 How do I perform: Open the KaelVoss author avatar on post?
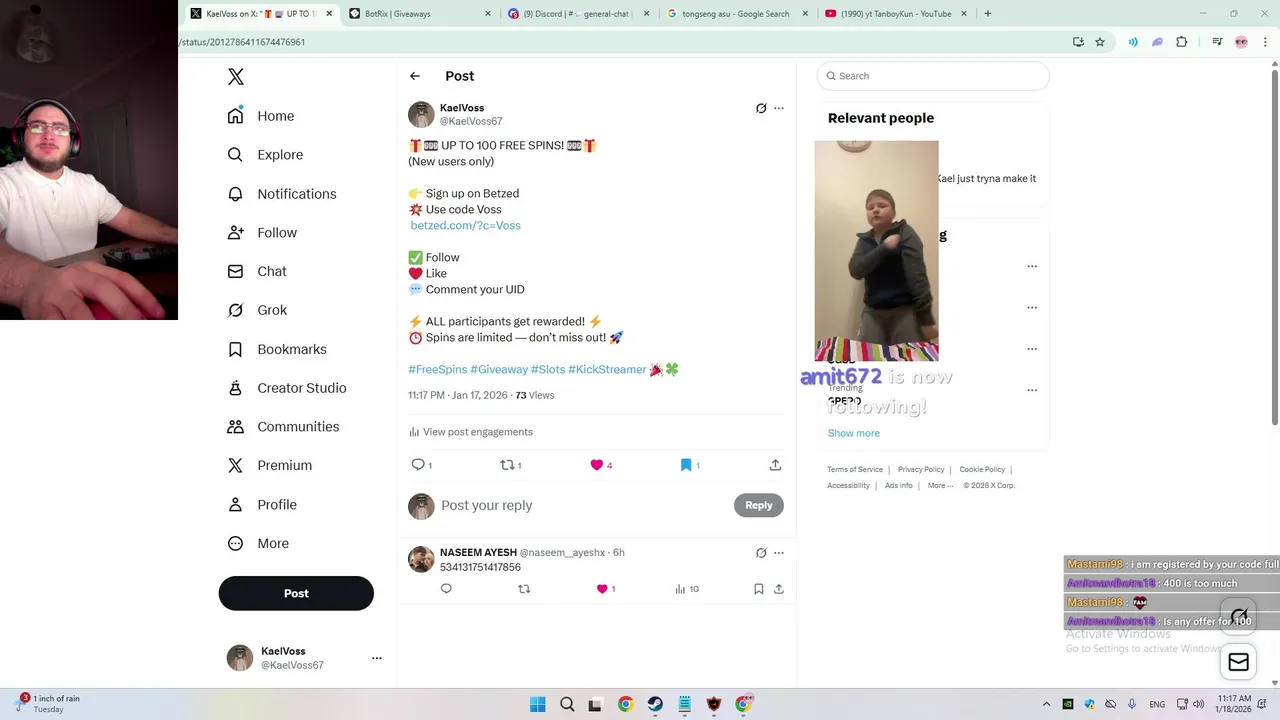tap(421, 114)
